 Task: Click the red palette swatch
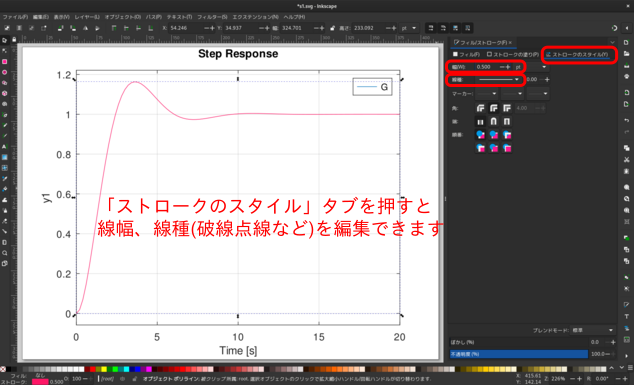[x=93, y=369]
